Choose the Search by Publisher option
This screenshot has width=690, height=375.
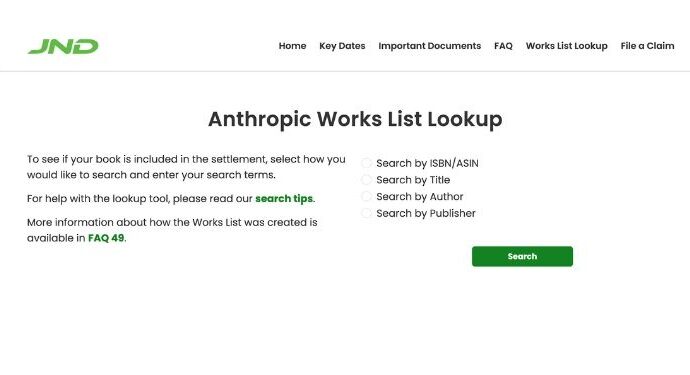(x=366, y=213)
